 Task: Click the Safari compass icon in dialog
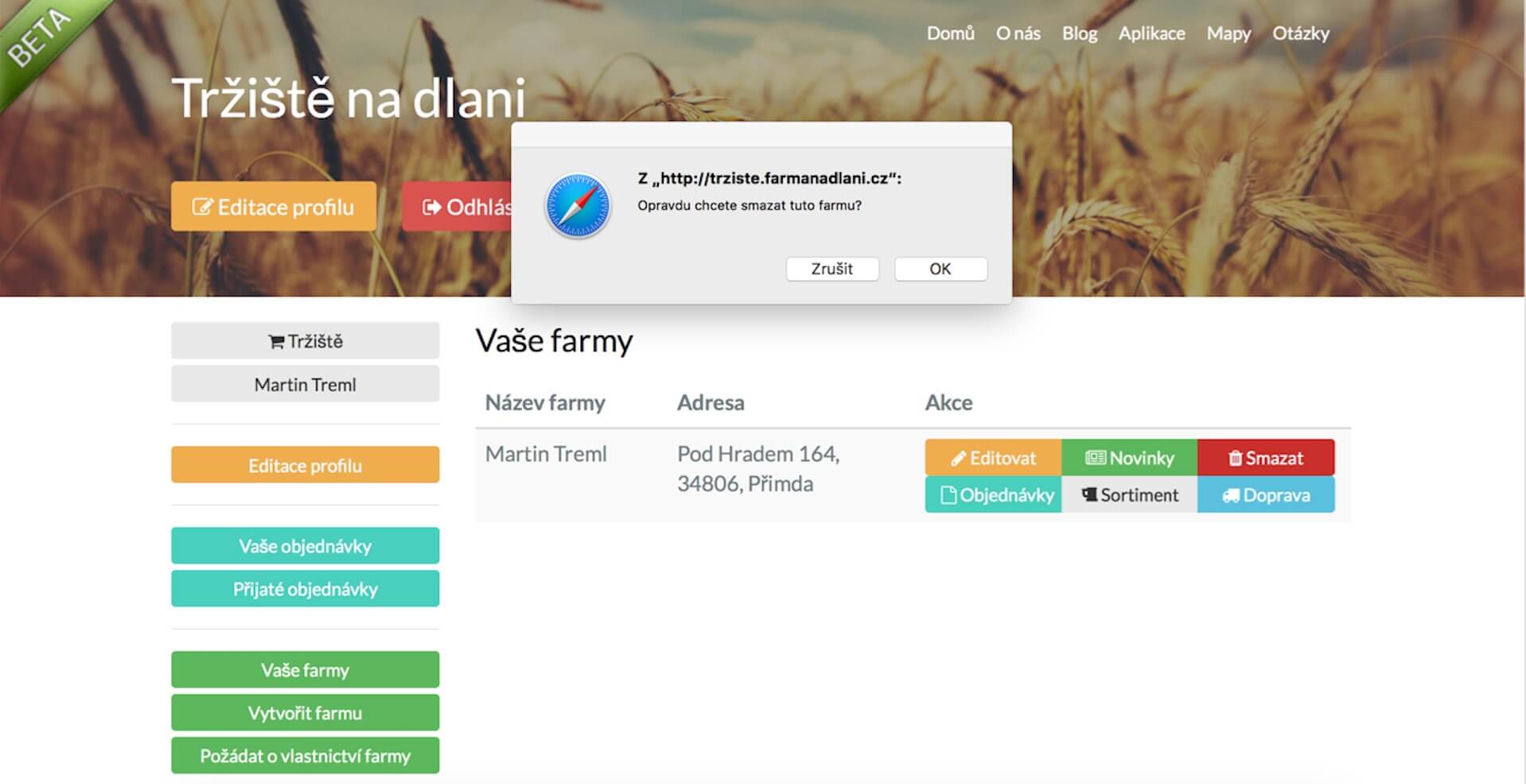pos(578,206)
